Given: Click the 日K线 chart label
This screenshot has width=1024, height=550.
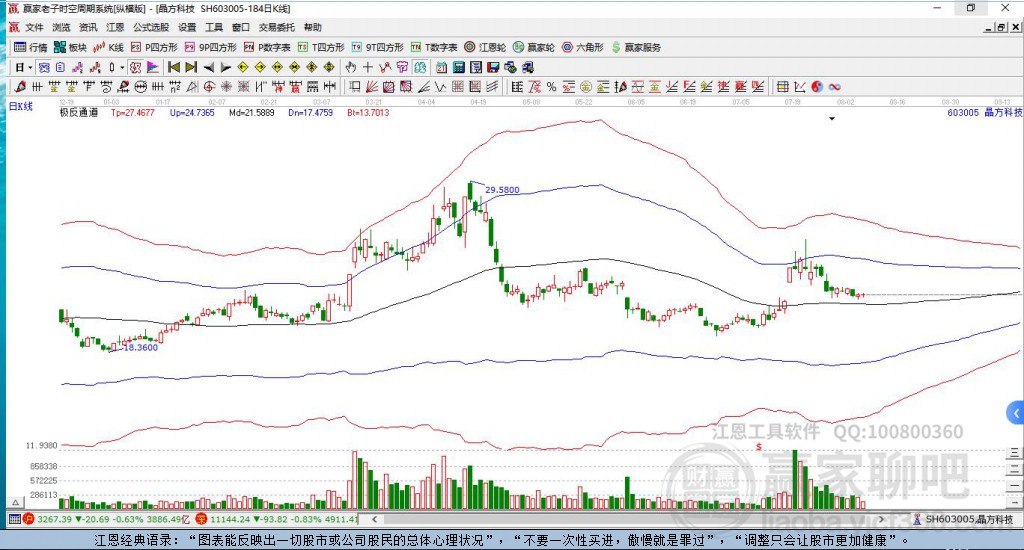Looking at the screenshot, I should click(20, 106).
